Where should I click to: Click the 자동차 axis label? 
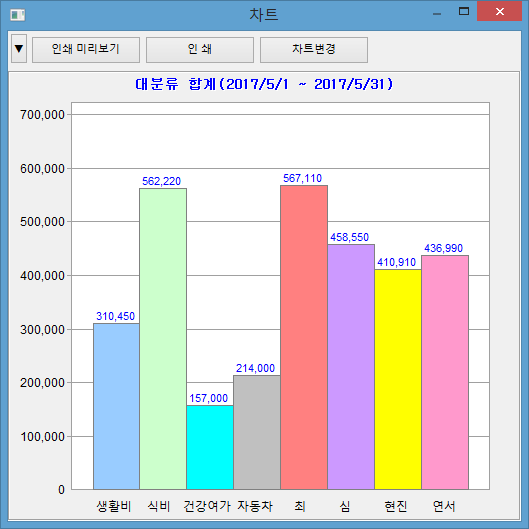(x=255, y=506)
